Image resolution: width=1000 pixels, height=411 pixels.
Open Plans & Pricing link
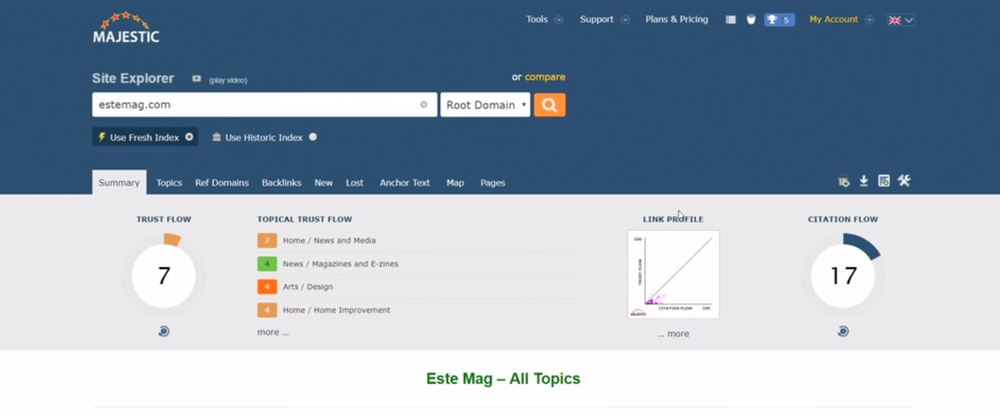[x=677, y=20]
